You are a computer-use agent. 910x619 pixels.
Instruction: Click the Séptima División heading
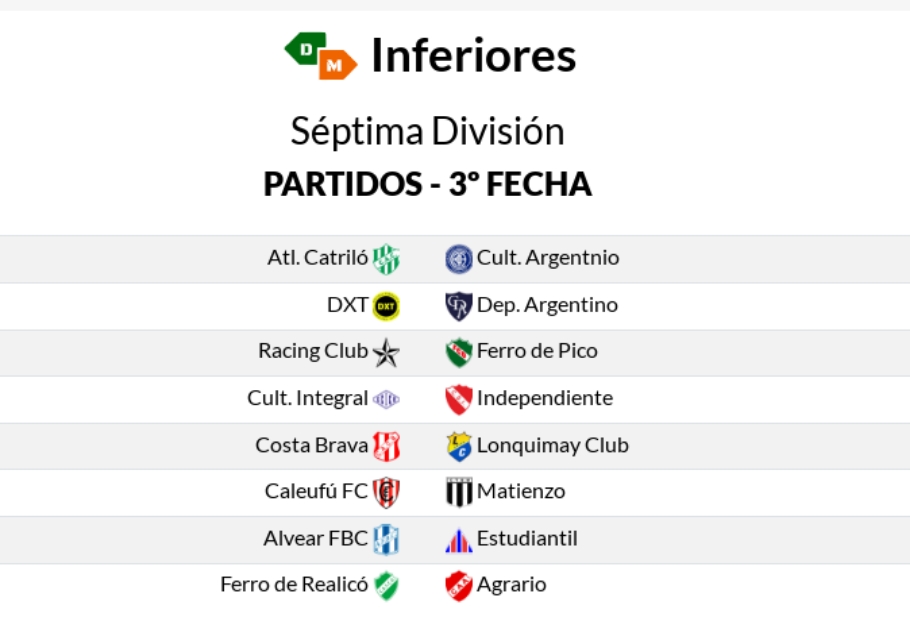[427, 131]
